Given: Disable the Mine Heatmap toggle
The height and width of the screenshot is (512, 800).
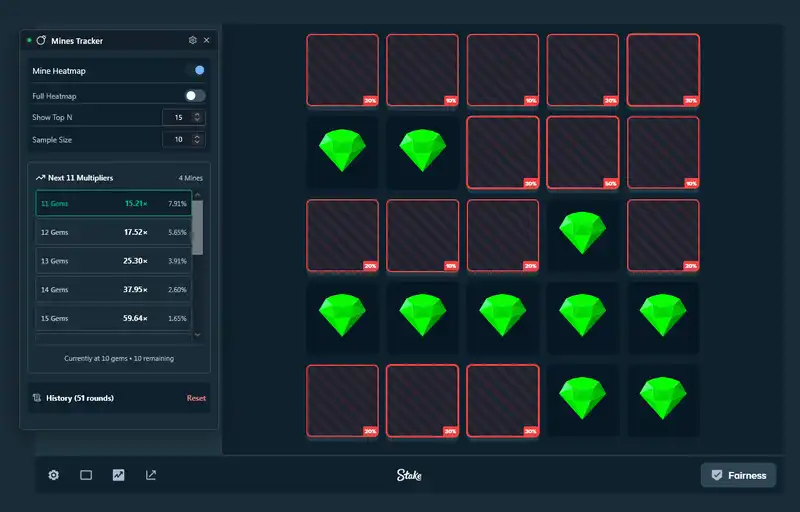Looking at the screenshot, I should pyautogui.click(x=195, y=70).
